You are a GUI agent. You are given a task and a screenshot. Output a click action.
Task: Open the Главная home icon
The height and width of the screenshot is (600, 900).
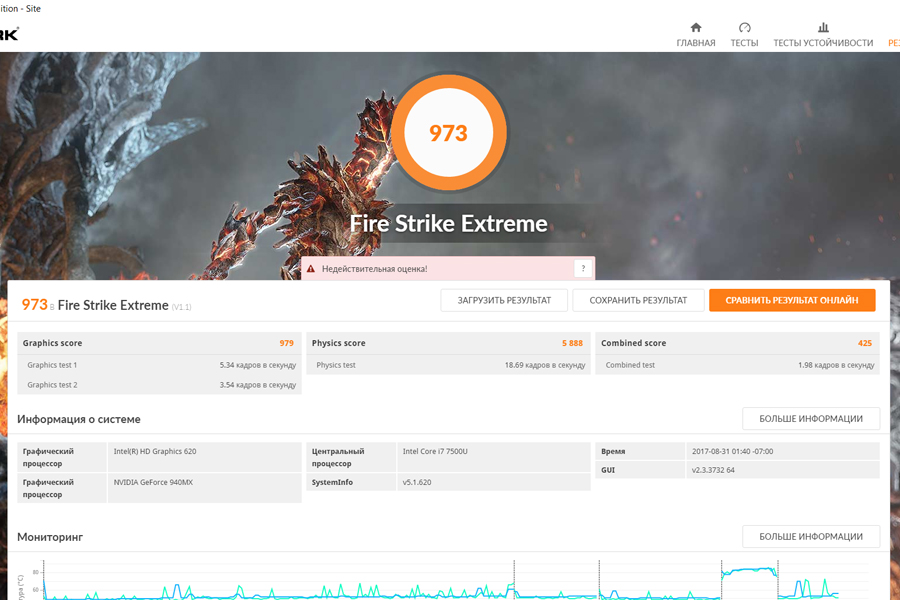(x=696, y=27)
